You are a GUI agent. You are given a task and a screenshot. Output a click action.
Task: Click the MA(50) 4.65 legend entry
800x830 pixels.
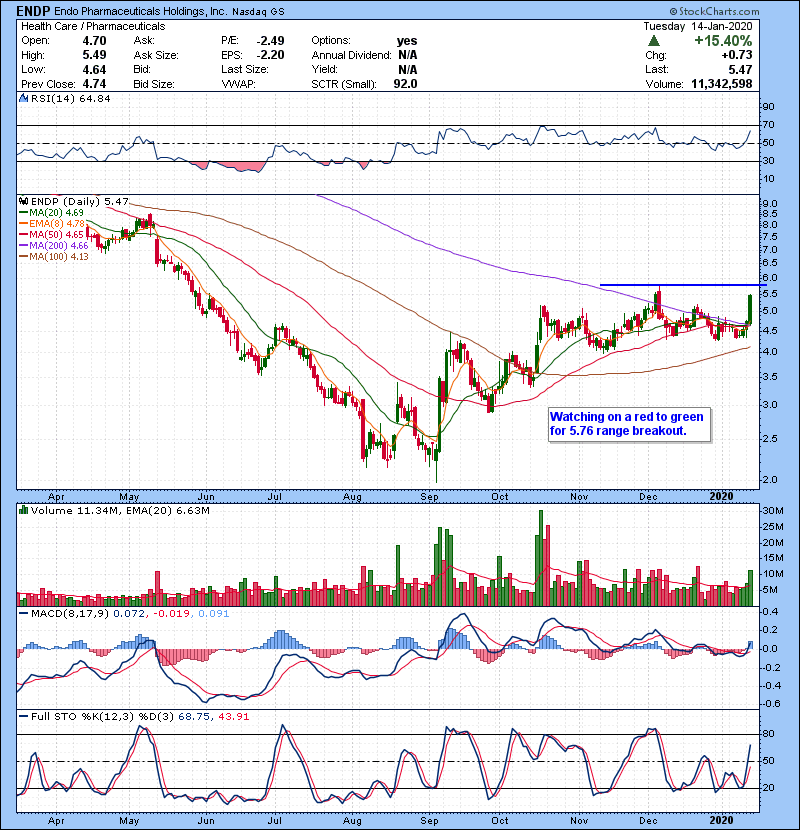(x=52, y=234)
